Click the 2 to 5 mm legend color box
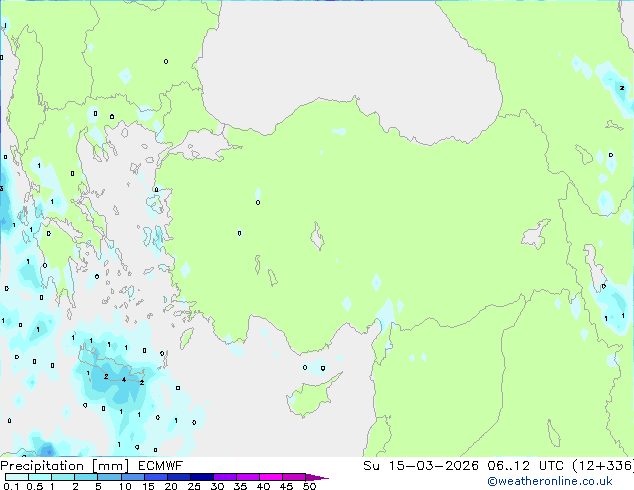Screen dimensions: 634x490 pos(86,477)
